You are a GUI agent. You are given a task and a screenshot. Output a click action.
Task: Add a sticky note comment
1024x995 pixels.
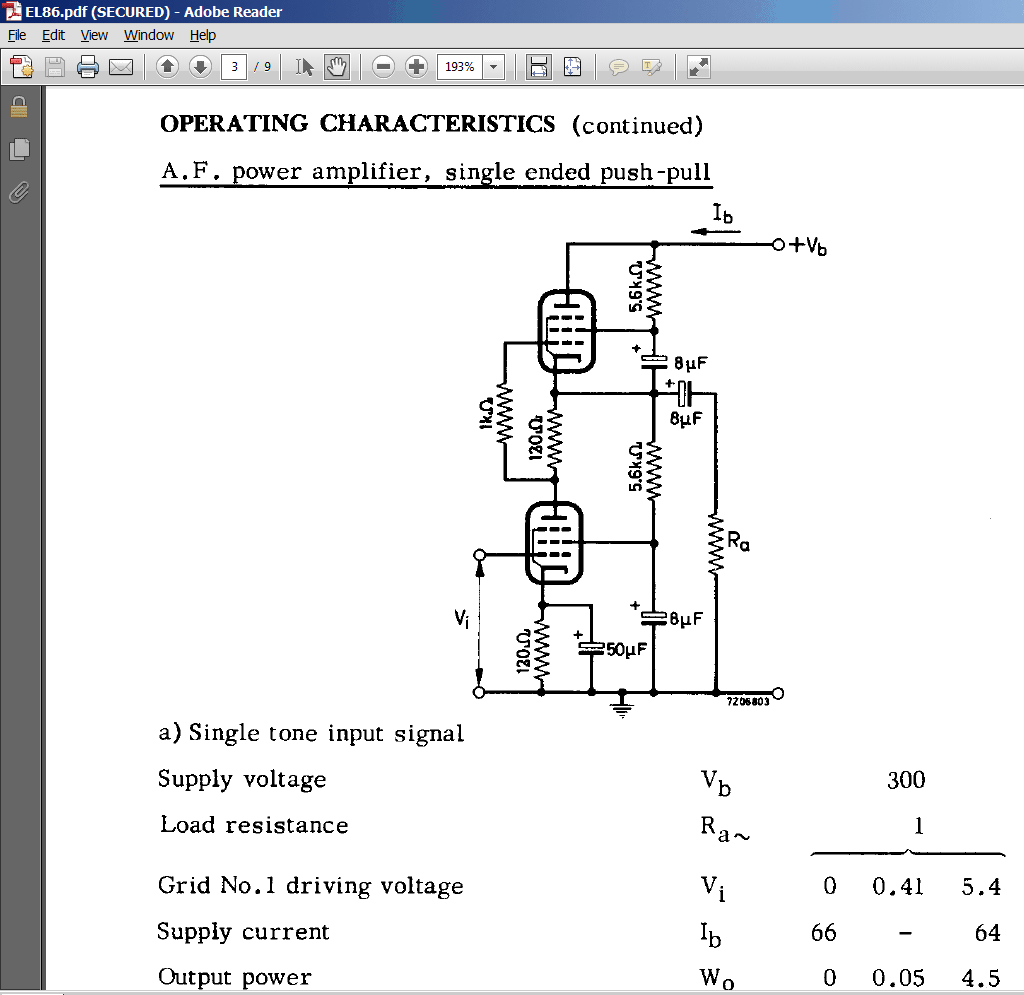point(618,67)
